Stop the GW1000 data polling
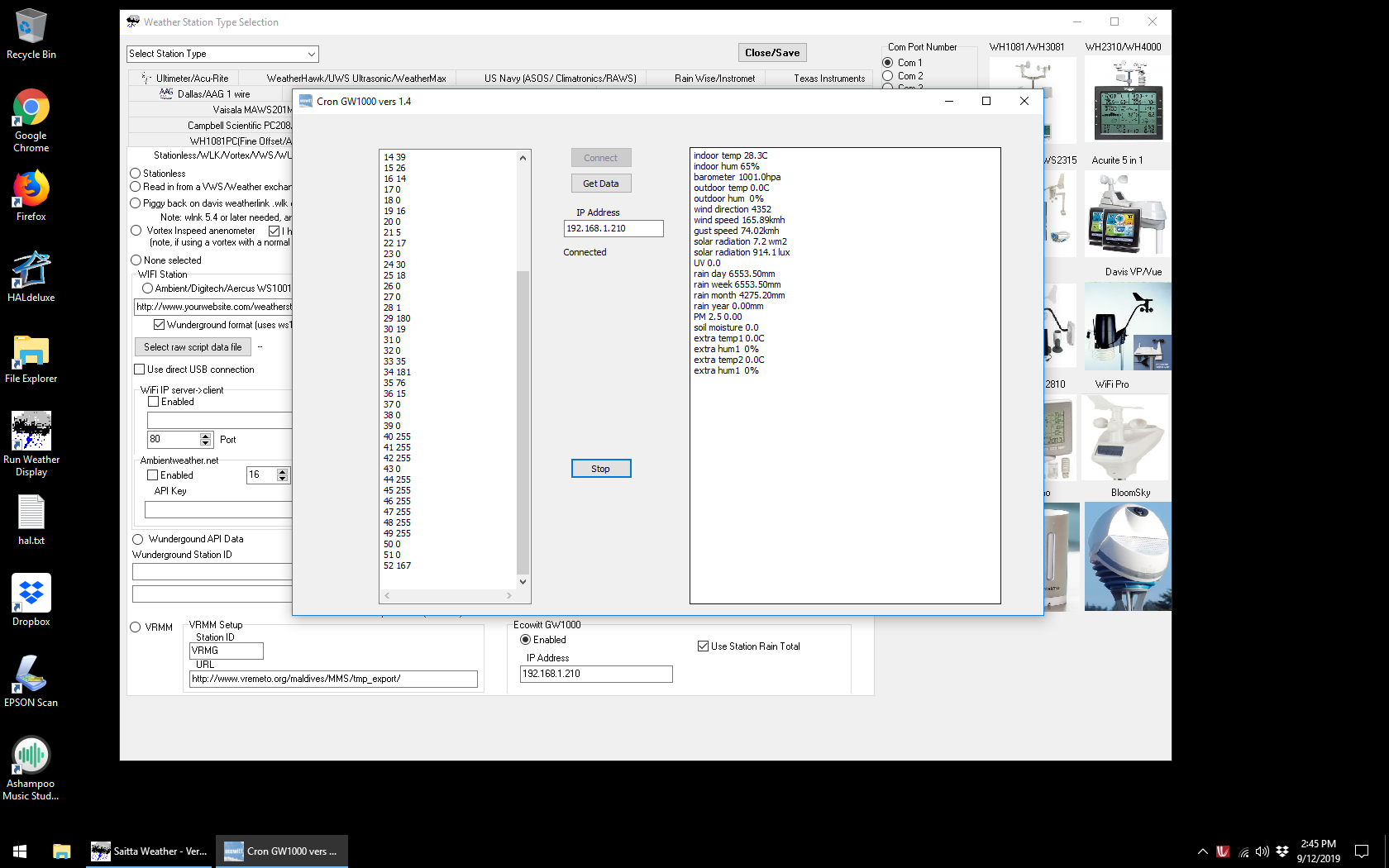The image size is (1389, 868). pos(601,469)
